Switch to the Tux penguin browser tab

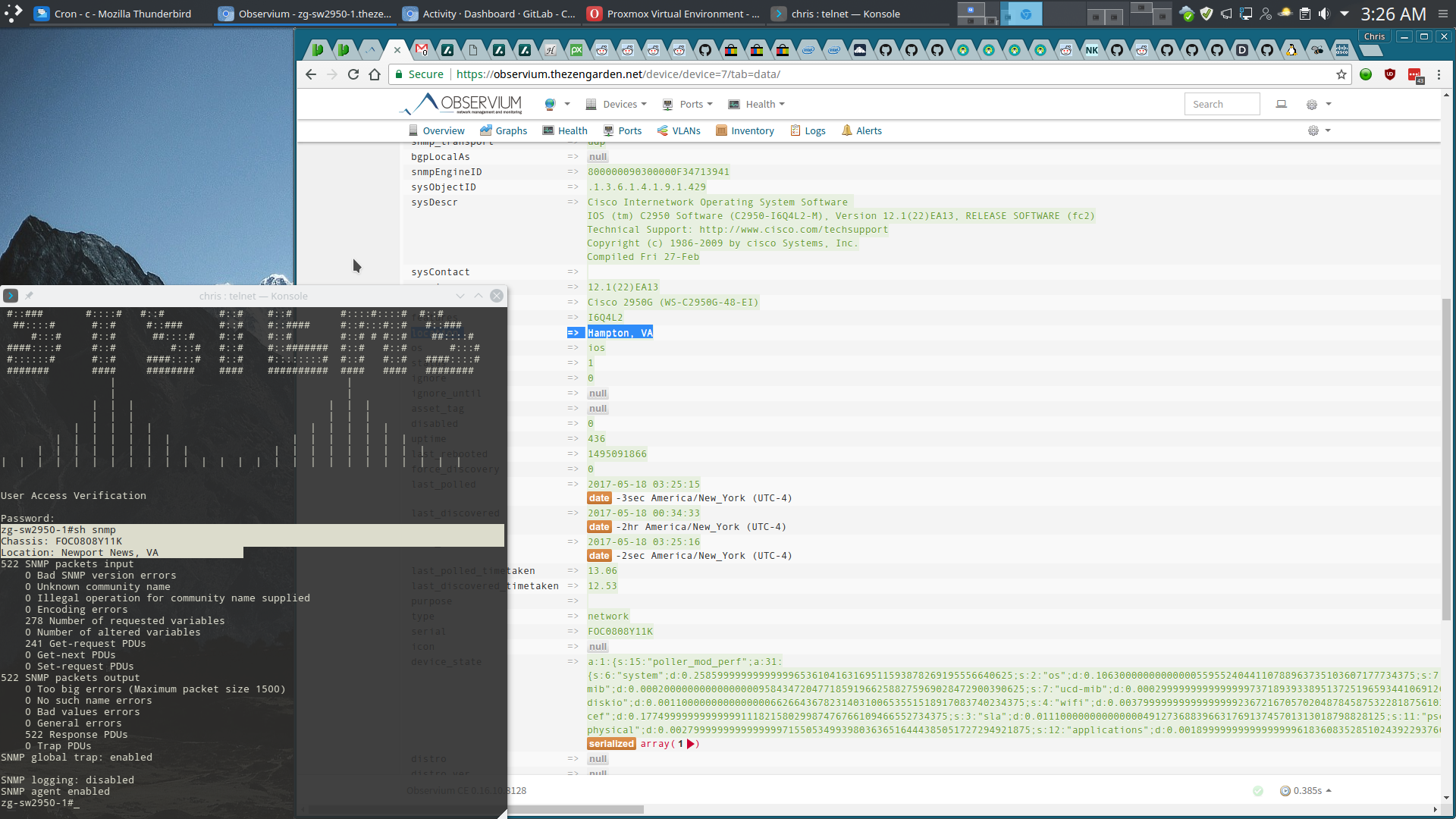point(1291,50)
